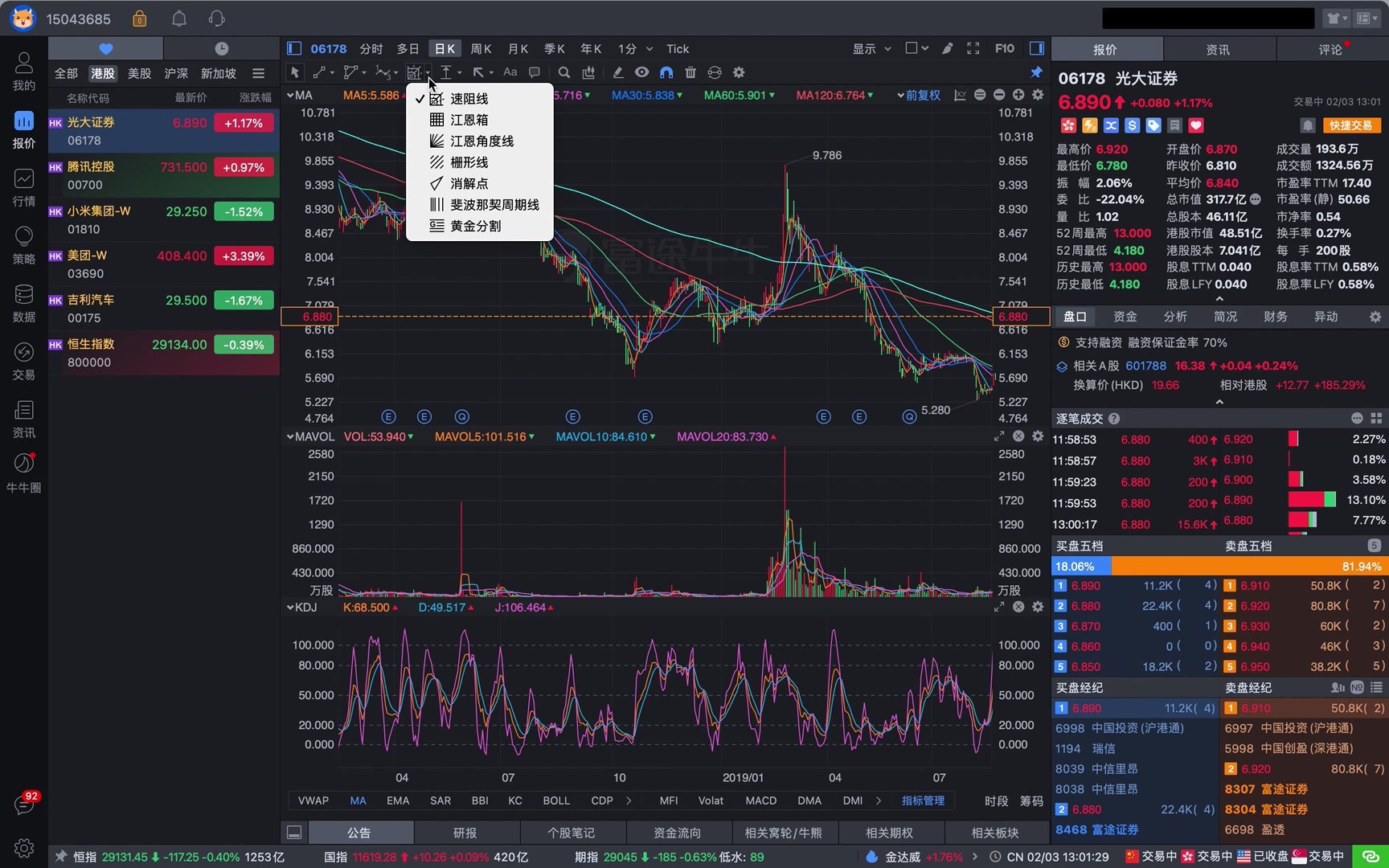Open app settings gear in the sidebar
1389x868 pixels.
pyautogui.click(x=24, y=848)
